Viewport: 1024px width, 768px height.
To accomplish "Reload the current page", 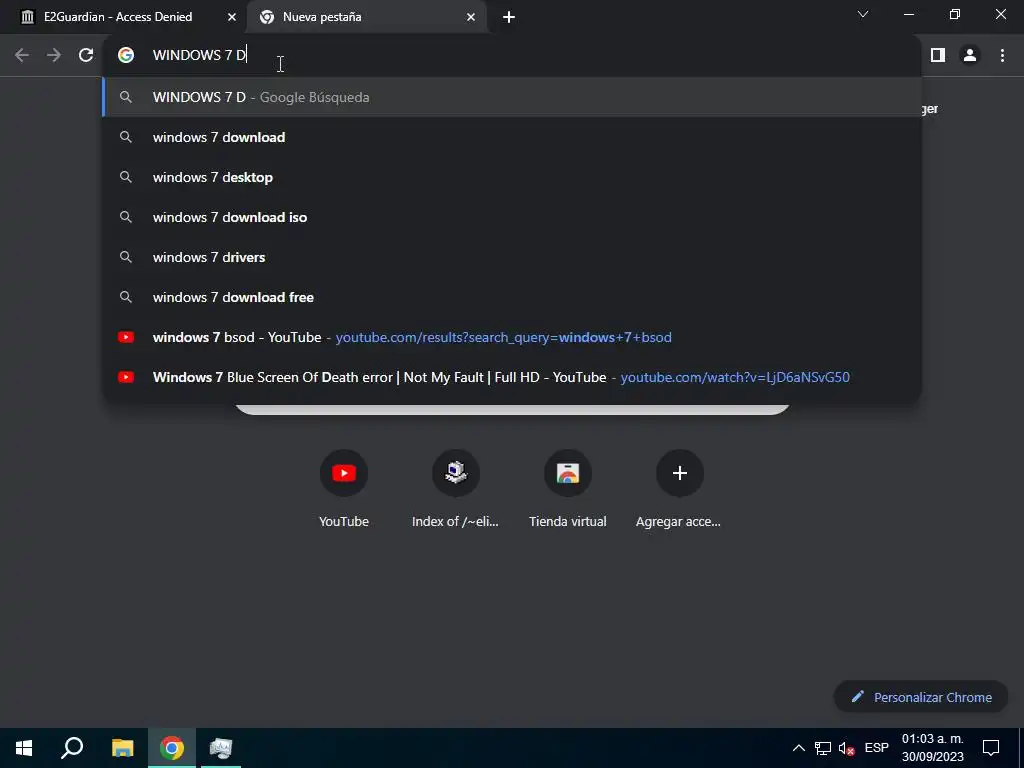I will (x=86, y=55).
